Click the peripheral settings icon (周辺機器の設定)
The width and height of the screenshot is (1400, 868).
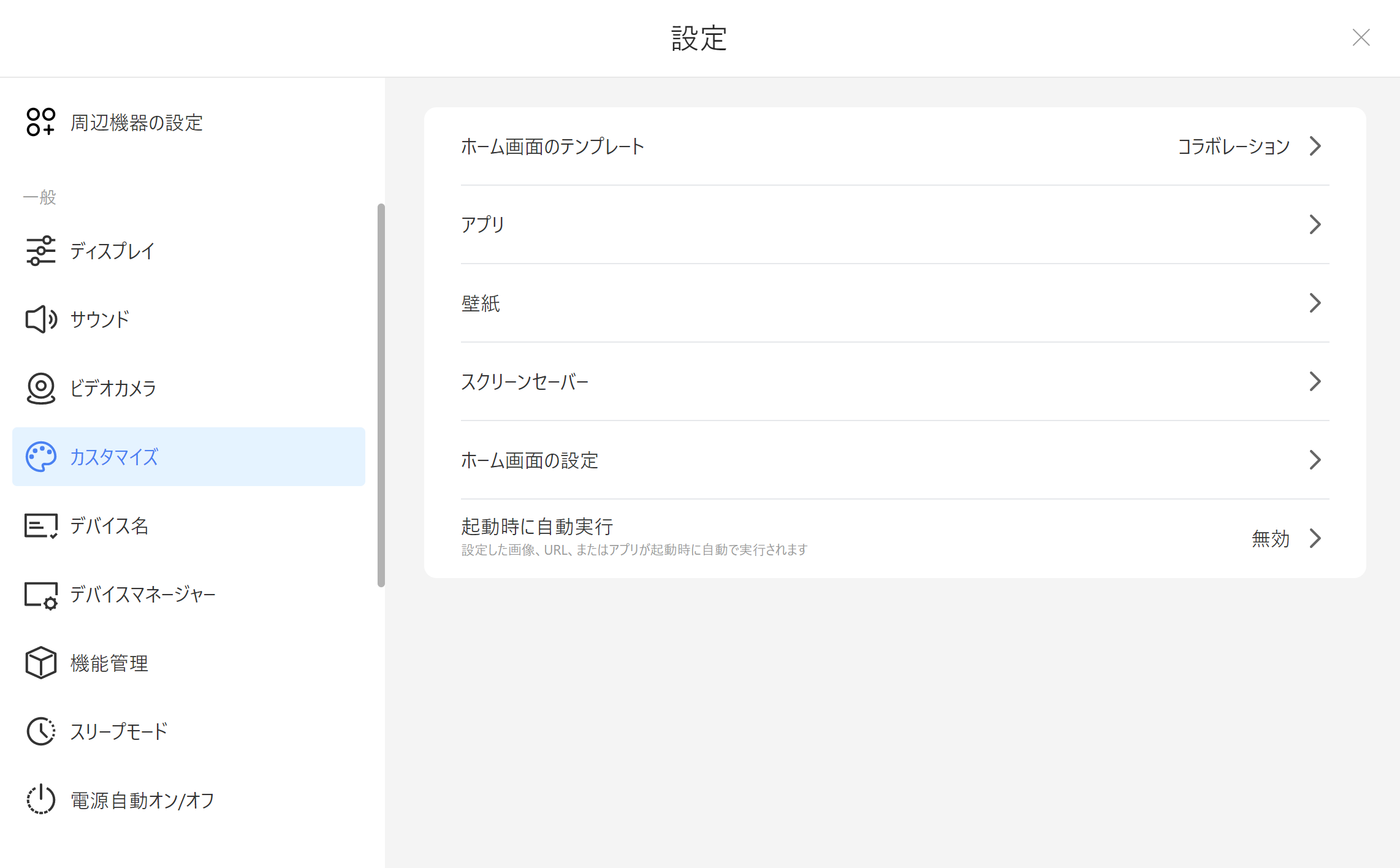(40, 122)
